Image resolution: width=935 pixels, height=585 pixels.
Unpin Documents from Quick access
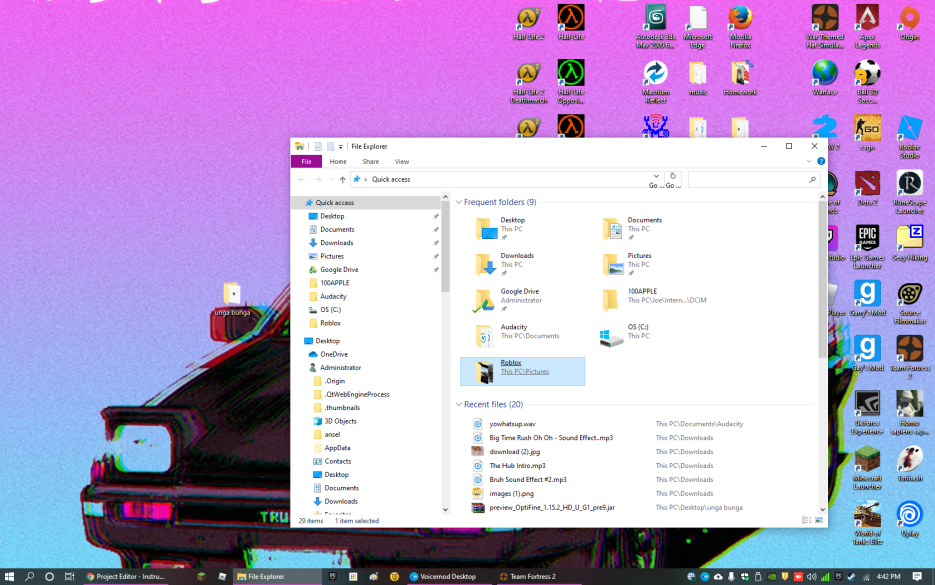coord(437,229)
